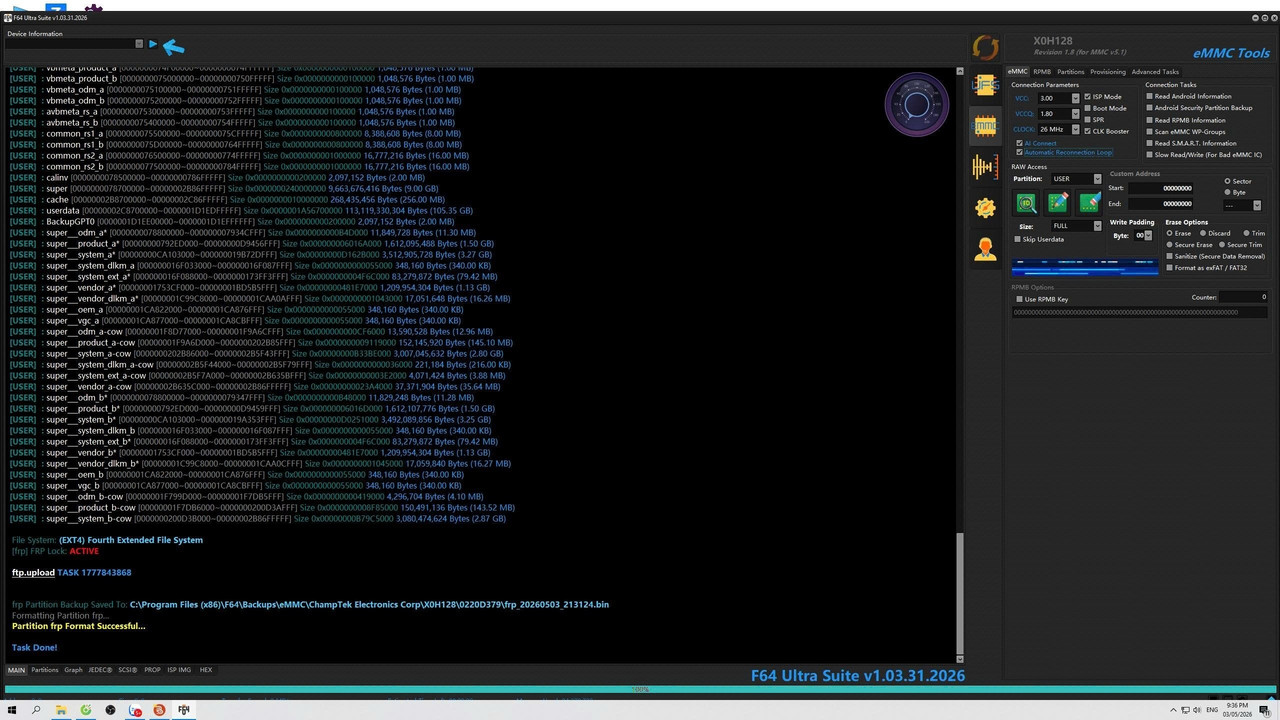Open the VCC voltage dropdown
1280x720 pixels.
tap(1077, 98)
